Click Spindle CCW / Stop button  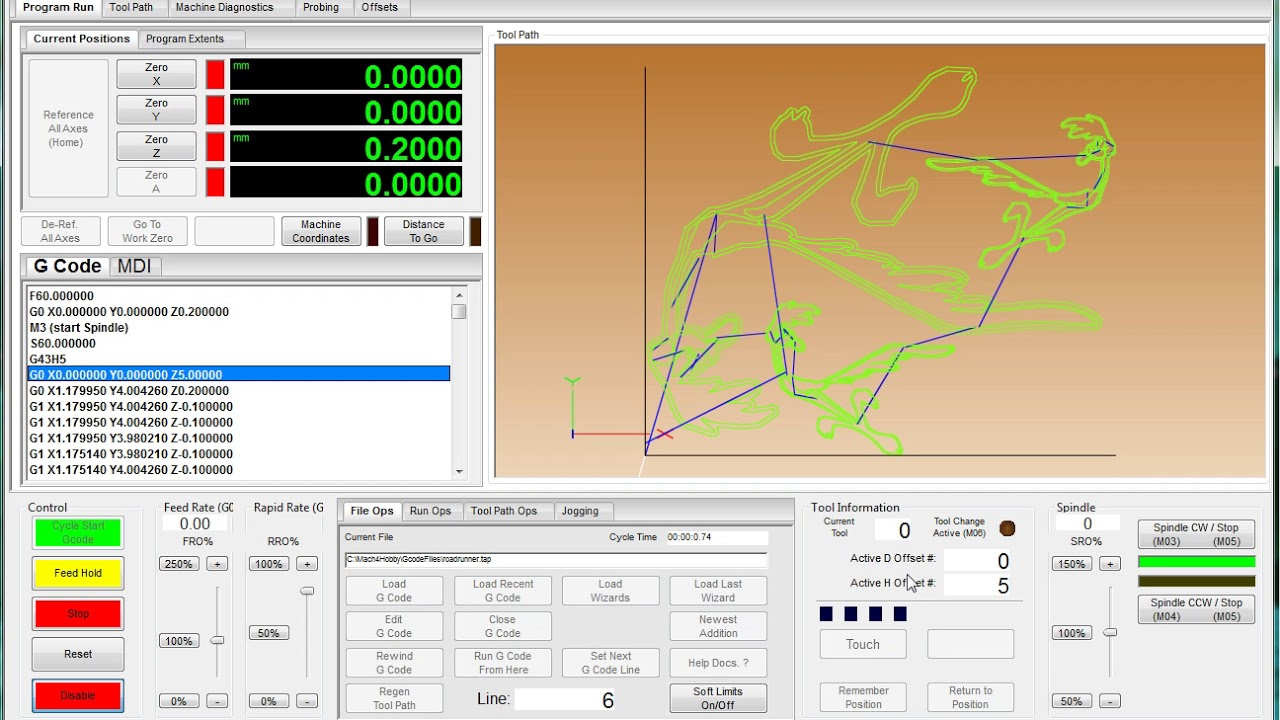tap(1196, 609)
